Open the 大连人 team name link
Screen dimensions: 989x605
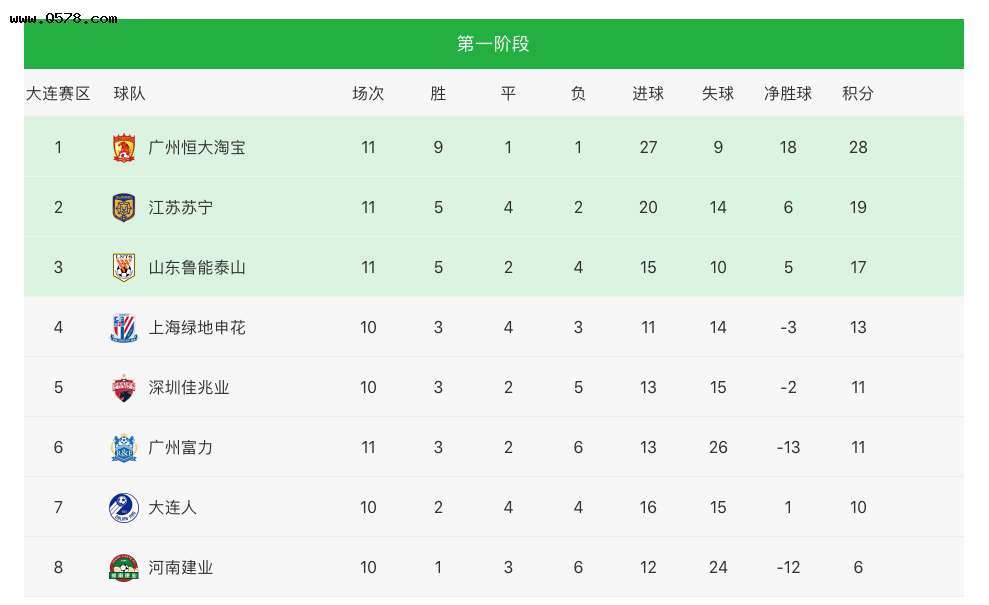pyautogui.click(x=172, y=507)
